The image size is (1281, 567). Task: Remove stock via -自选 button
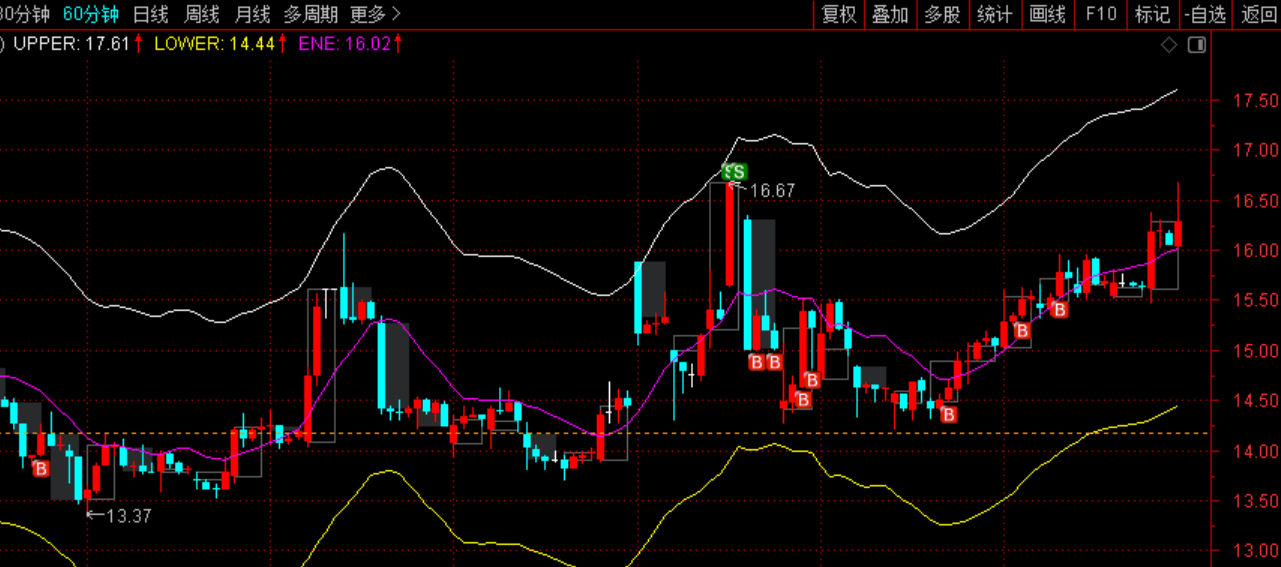pos(1205,14)
